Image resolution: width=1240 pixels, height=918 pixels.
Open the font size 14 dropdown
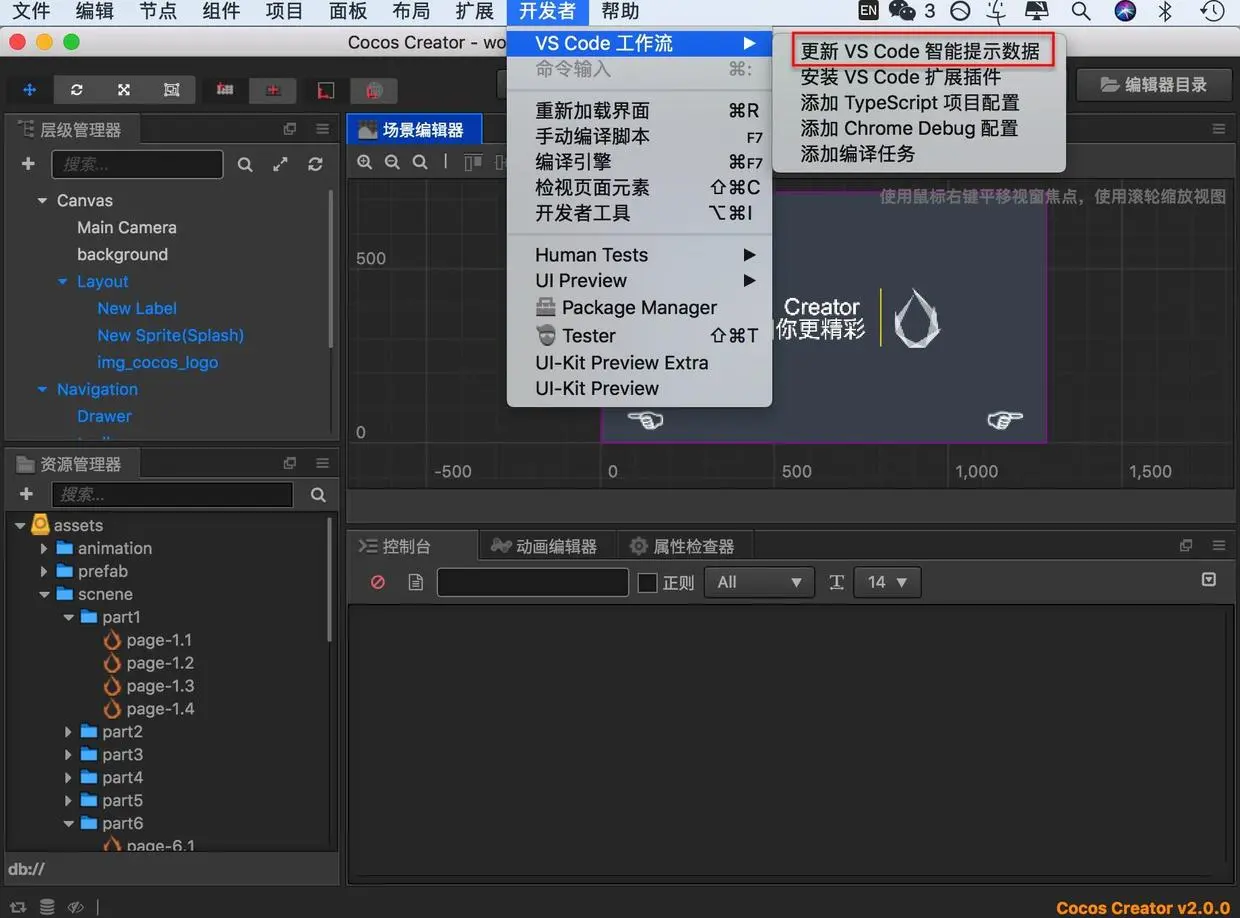coord(886,581)
